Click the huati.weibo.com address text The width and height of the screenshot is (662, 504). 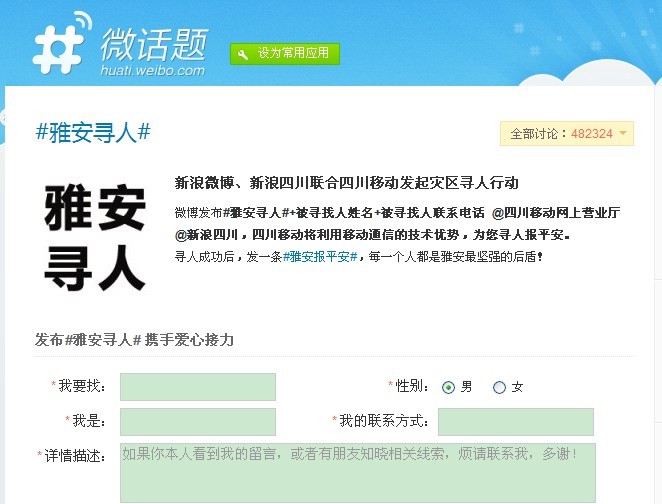coord(153,70)
